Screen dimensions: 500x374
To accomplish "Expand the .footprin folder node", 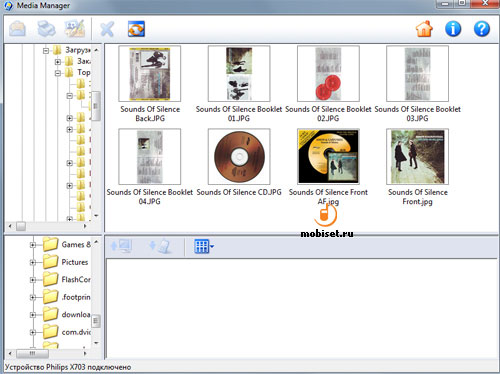I will click(x=33, y=297).
